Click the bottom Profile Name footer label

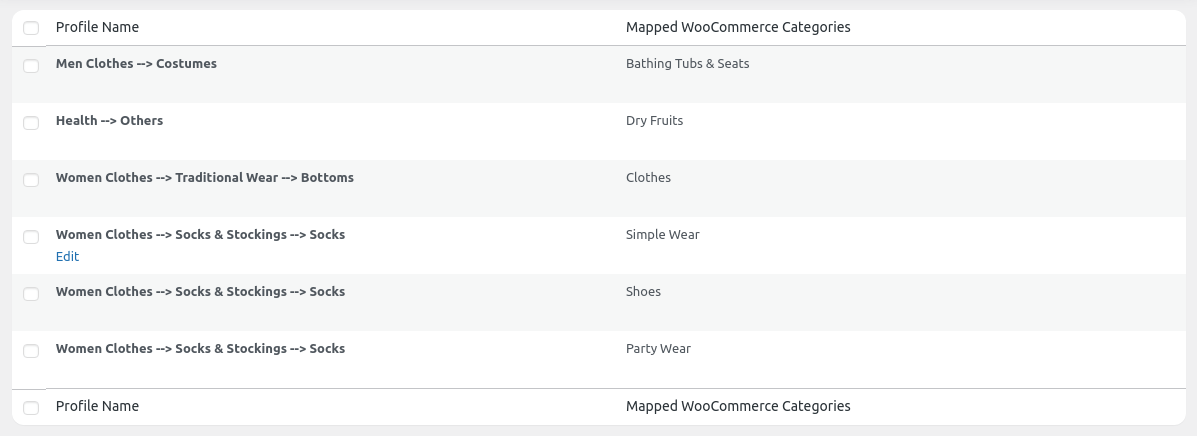[97, 406]
